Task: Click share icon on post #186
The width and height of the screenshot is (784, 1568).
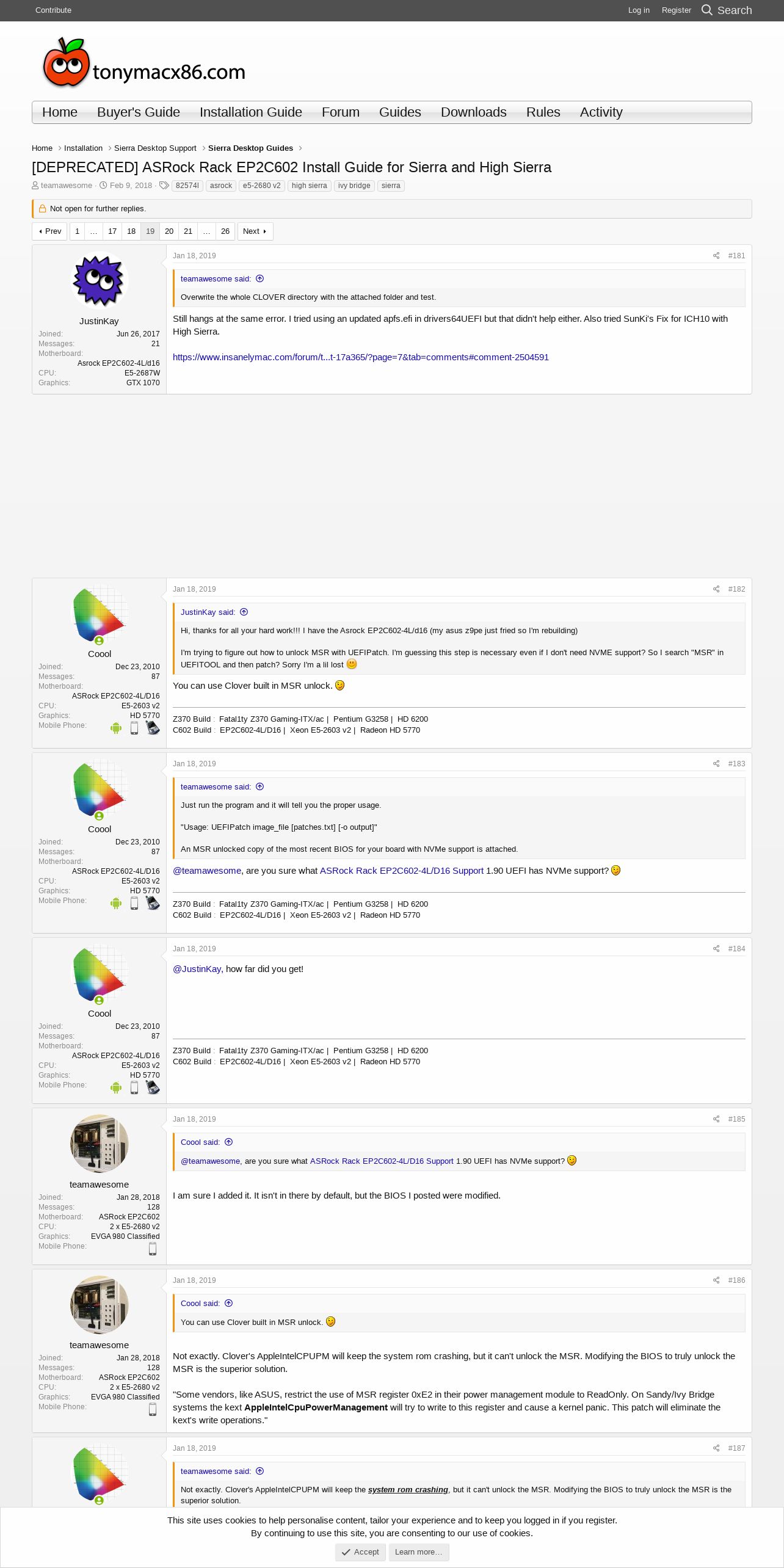Action: coord(716,1280)
